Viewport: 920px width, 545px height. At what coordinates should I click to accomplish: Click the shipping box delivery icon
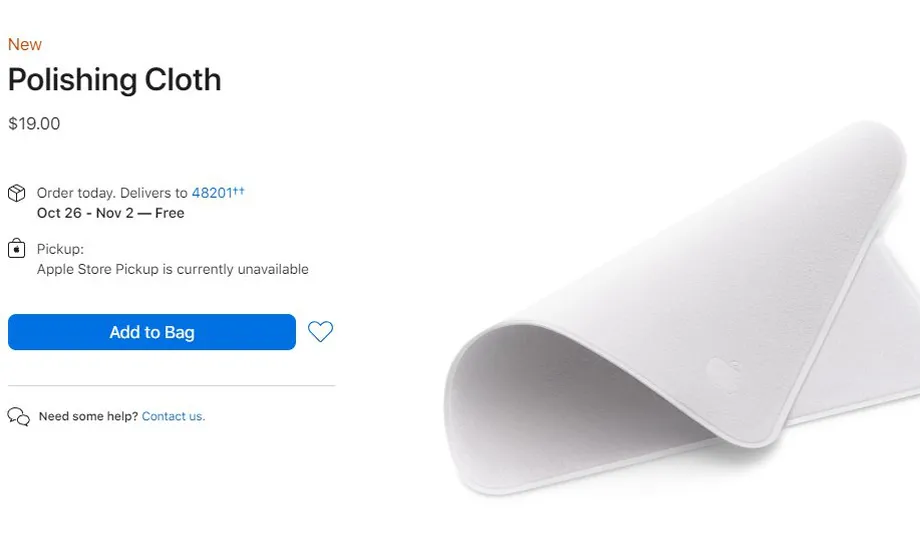[x=16, y=193]
